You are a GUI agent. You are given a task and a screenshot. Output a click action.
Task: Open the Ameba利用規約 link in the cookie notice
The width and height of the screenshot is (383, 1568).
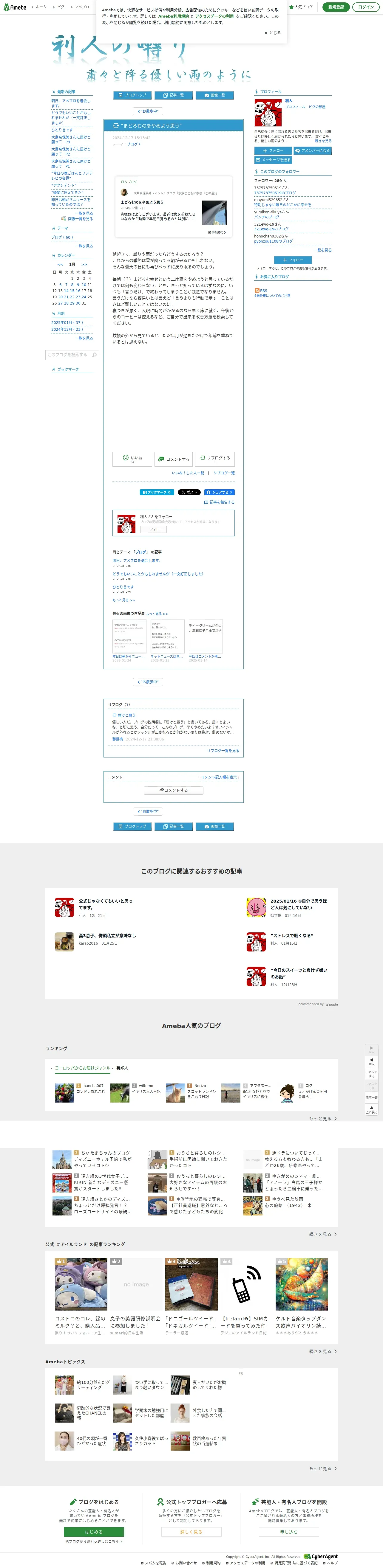pos(174,16)
